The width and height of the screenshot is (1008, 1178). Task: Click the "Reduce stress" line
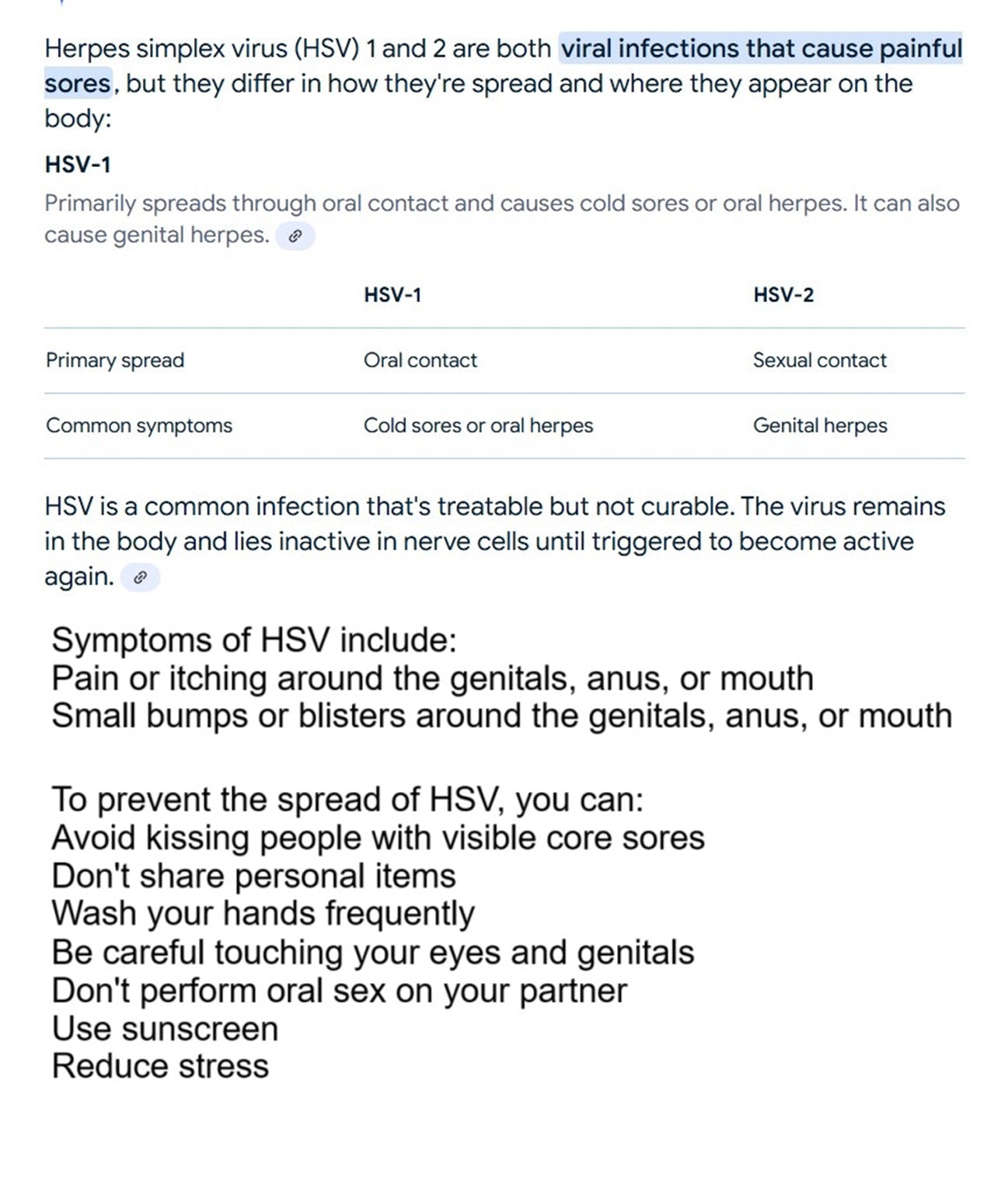(160, 1066)
